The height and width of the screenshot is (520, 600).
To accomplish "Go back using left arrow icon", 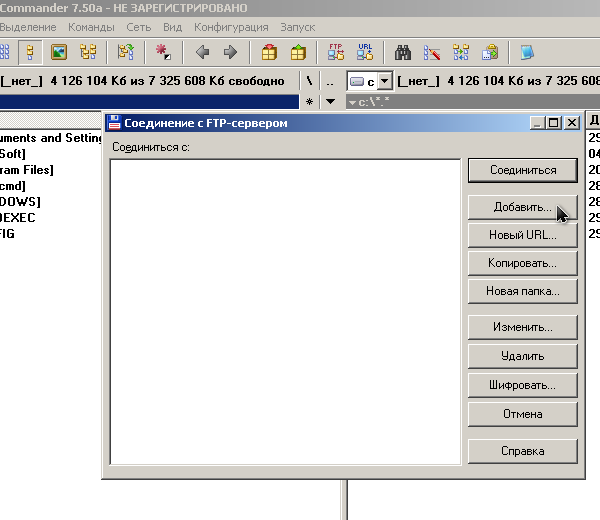I will 203,52.
